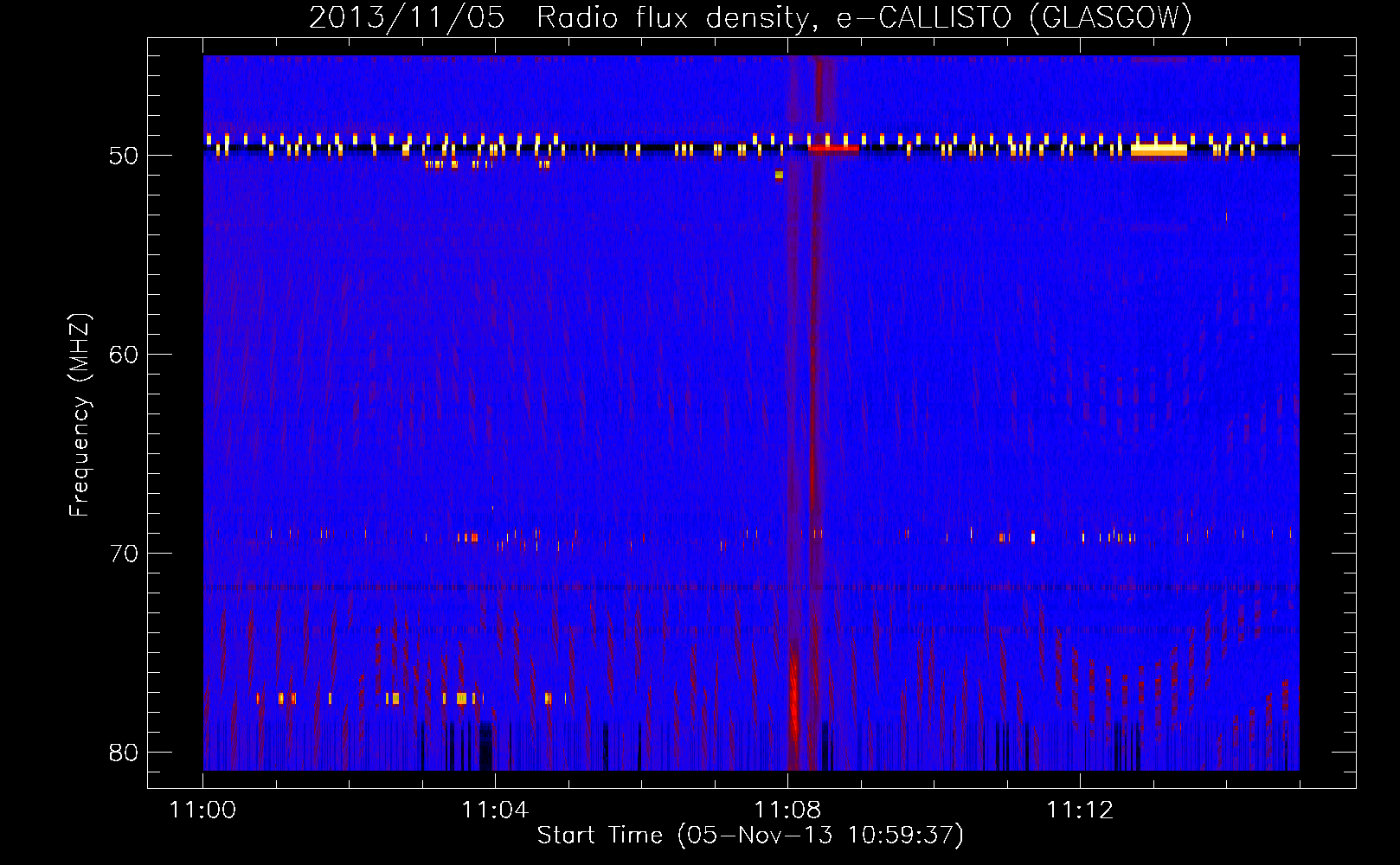1400x865 pixels.
Task: Select the 50 MHz frequency tick label
Action: tap(124, 156)
